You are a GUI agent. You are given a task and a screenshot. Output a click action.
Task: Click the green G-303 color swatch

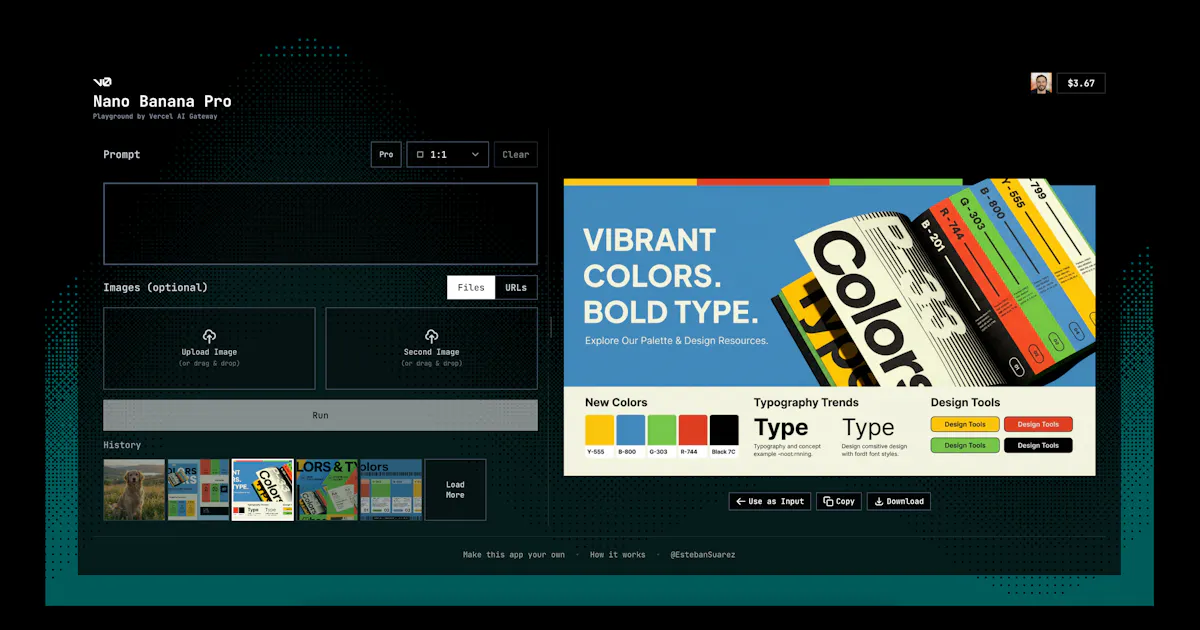pos(661,430)
